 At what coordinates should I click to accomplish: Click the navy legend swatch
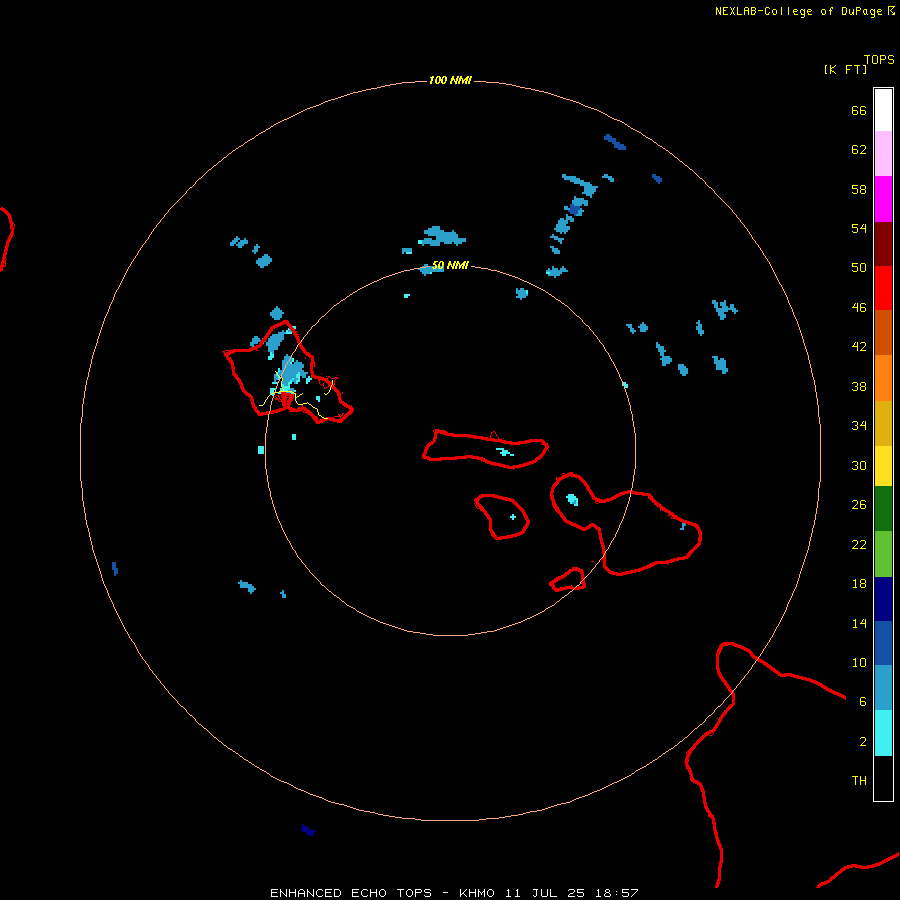click(x=883, y=599)
